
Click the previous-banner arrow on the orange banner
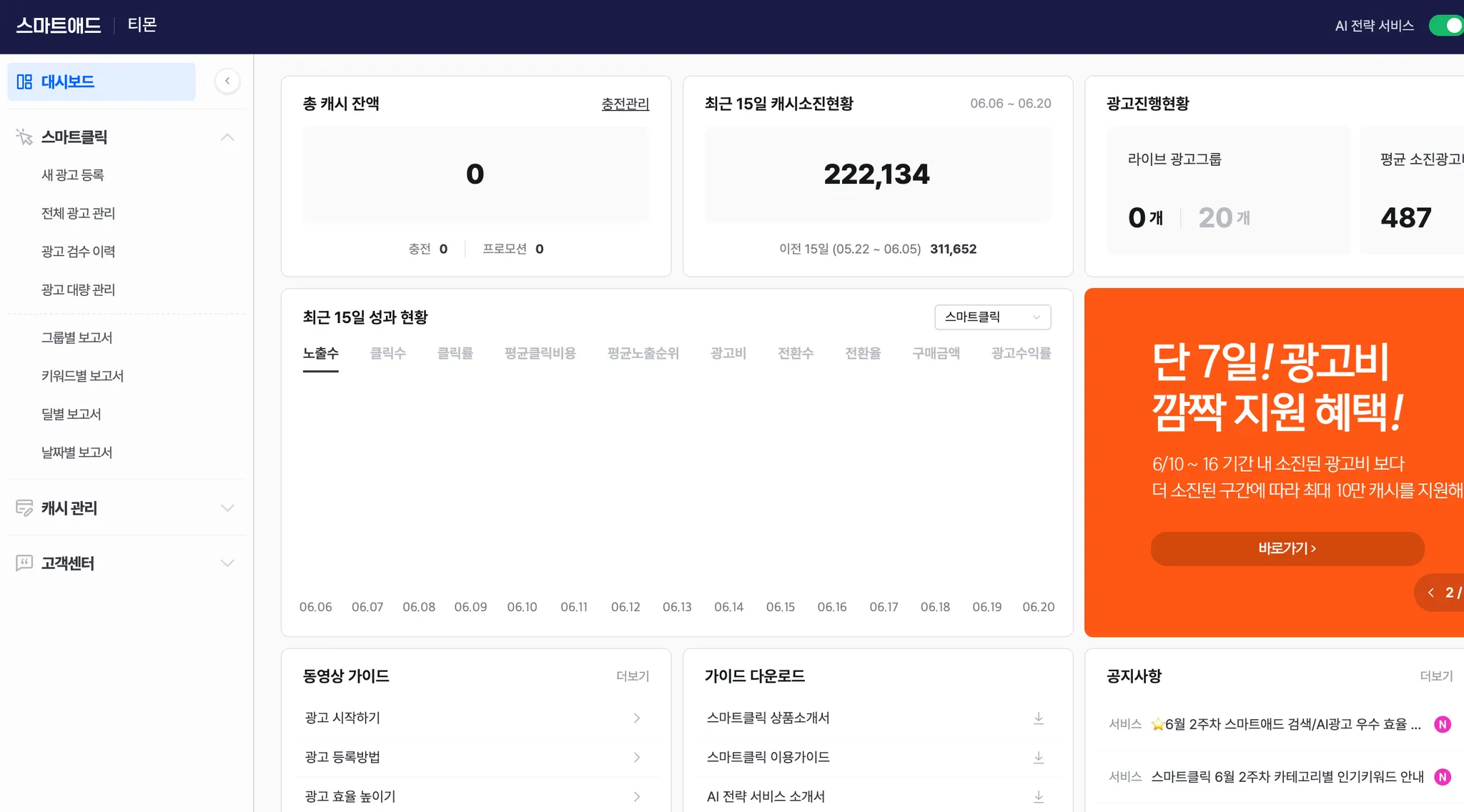[x=1431, y=593]
